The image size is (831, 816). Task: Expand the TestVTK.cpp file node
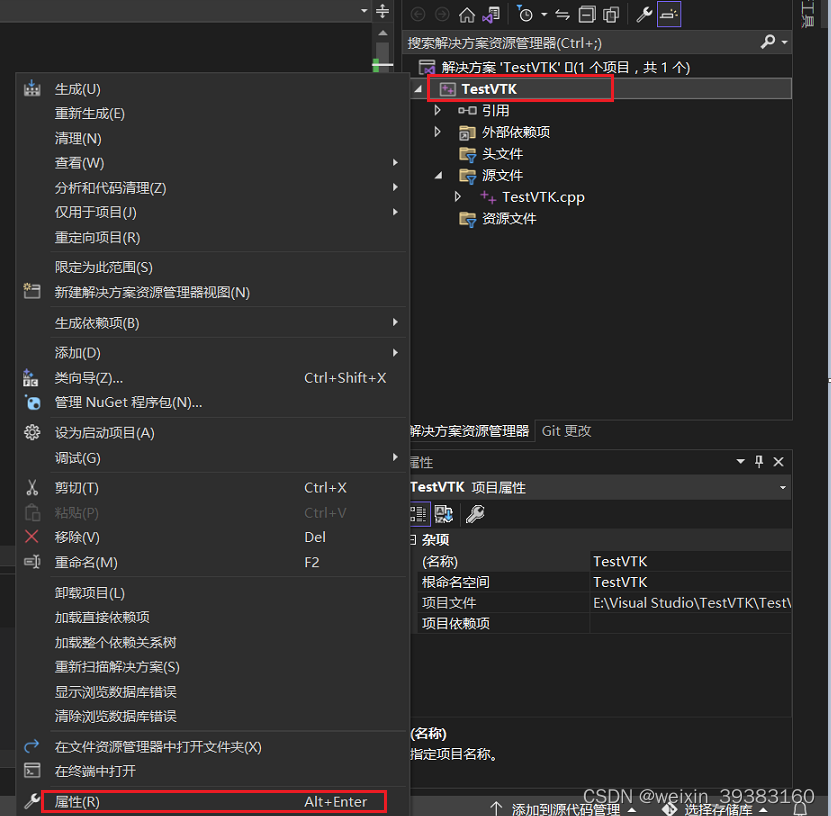458,197
